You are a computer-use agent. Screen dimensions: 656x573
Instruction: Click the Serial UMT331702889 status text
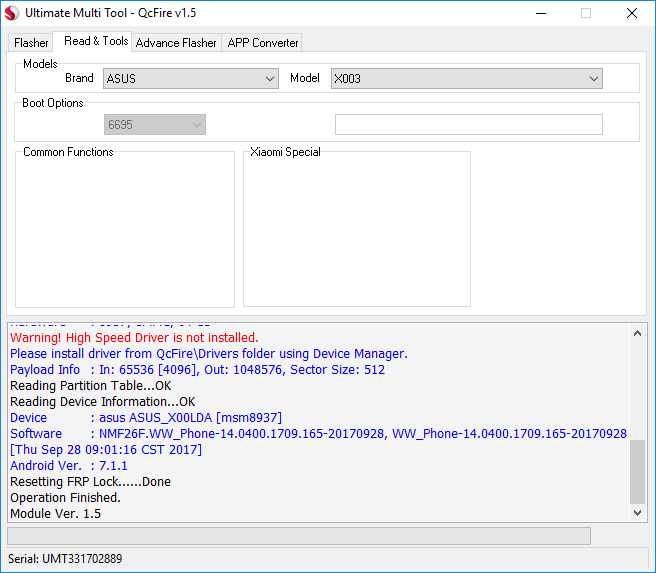(x=65, y=559)
